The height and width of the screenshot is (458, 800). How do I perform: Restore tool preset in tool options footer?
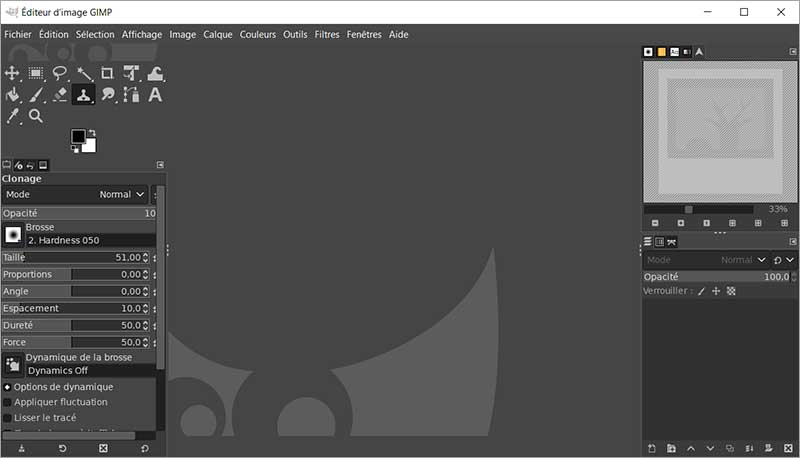pyautogui.click(x=62, y=448)
